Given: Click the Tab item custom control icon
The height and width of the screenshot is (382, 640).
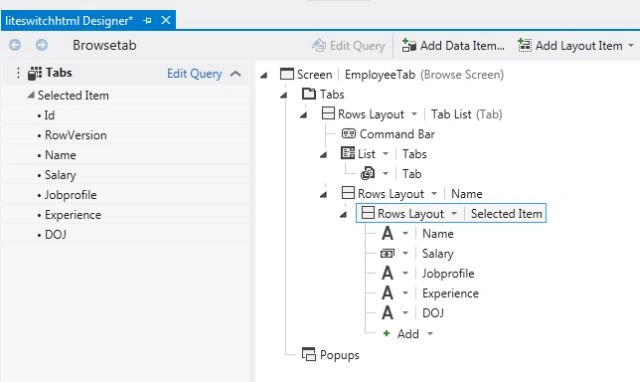Looking at the screenshot, I should 367,173.
